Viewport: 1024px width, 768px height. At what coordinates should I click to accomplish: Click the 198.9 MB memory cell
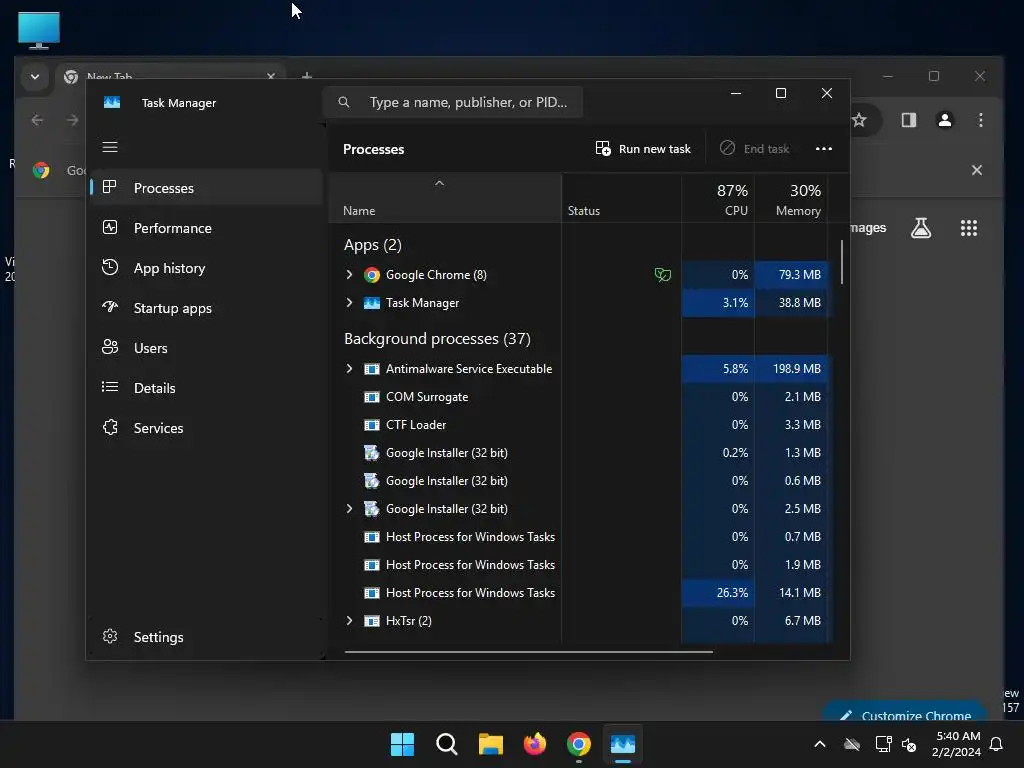[792, 368]
